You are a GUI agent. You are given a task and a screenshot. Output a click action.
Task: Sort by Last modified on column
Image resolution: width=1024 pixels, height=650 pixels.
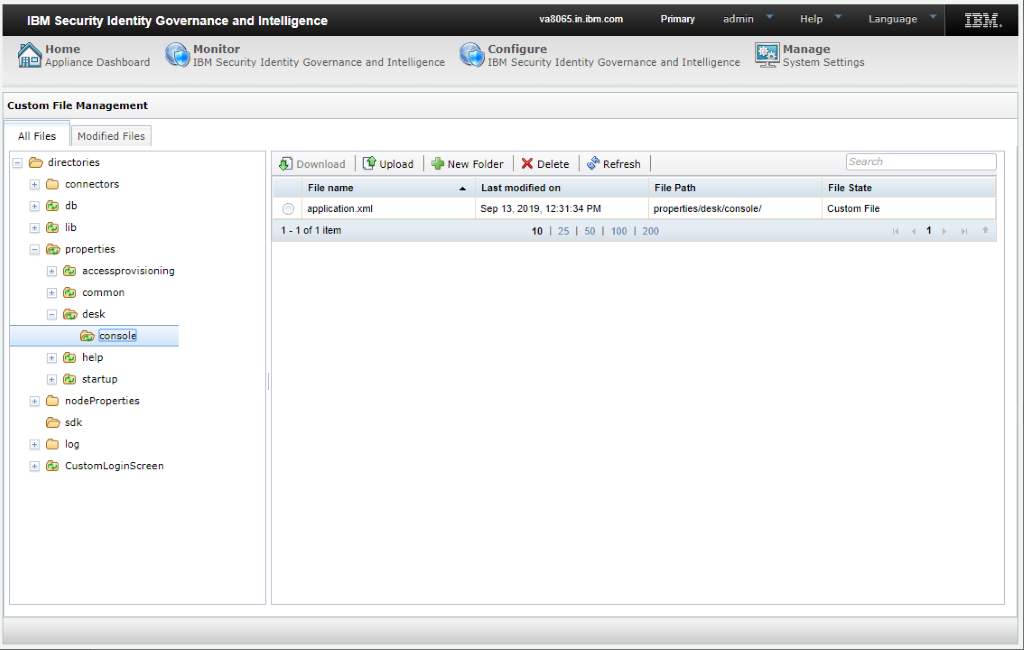pos(562,187)
